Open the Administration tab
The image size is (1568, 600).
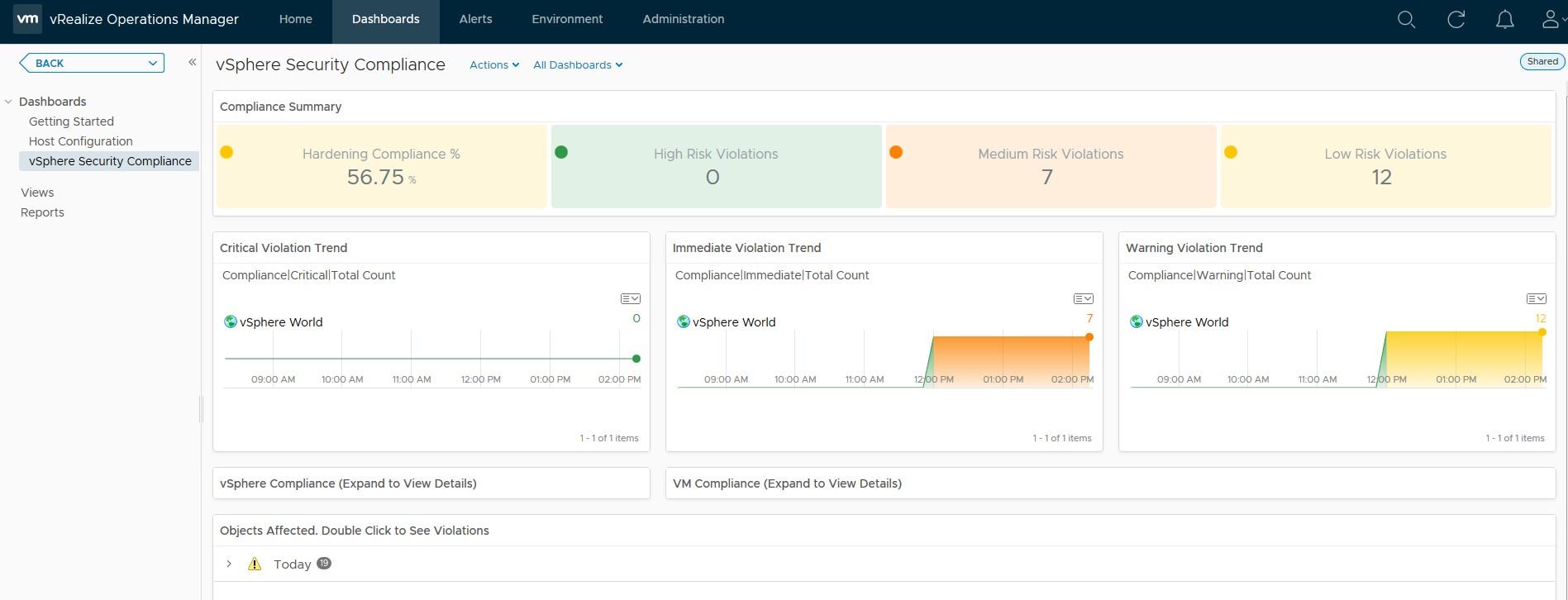click(x=684, y=19)
